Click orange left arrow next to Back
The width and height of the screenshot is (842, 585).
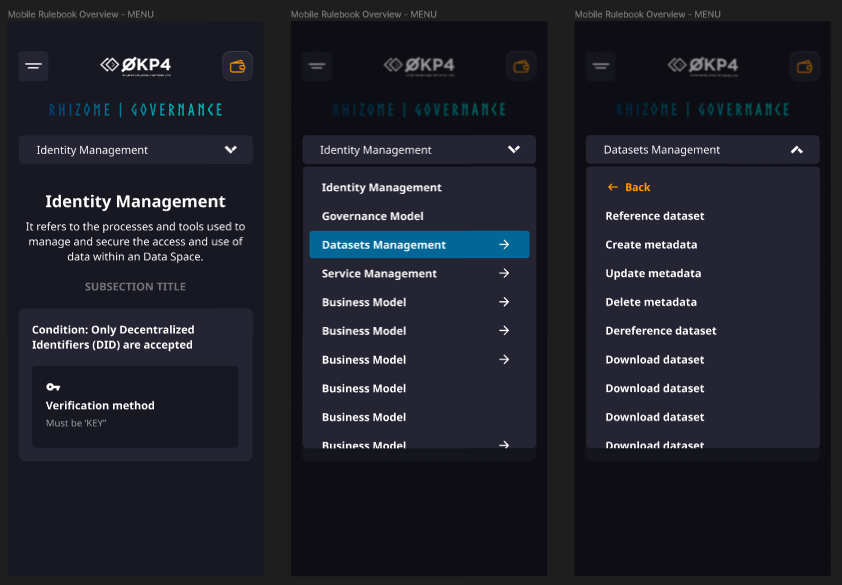pos(613,187)
